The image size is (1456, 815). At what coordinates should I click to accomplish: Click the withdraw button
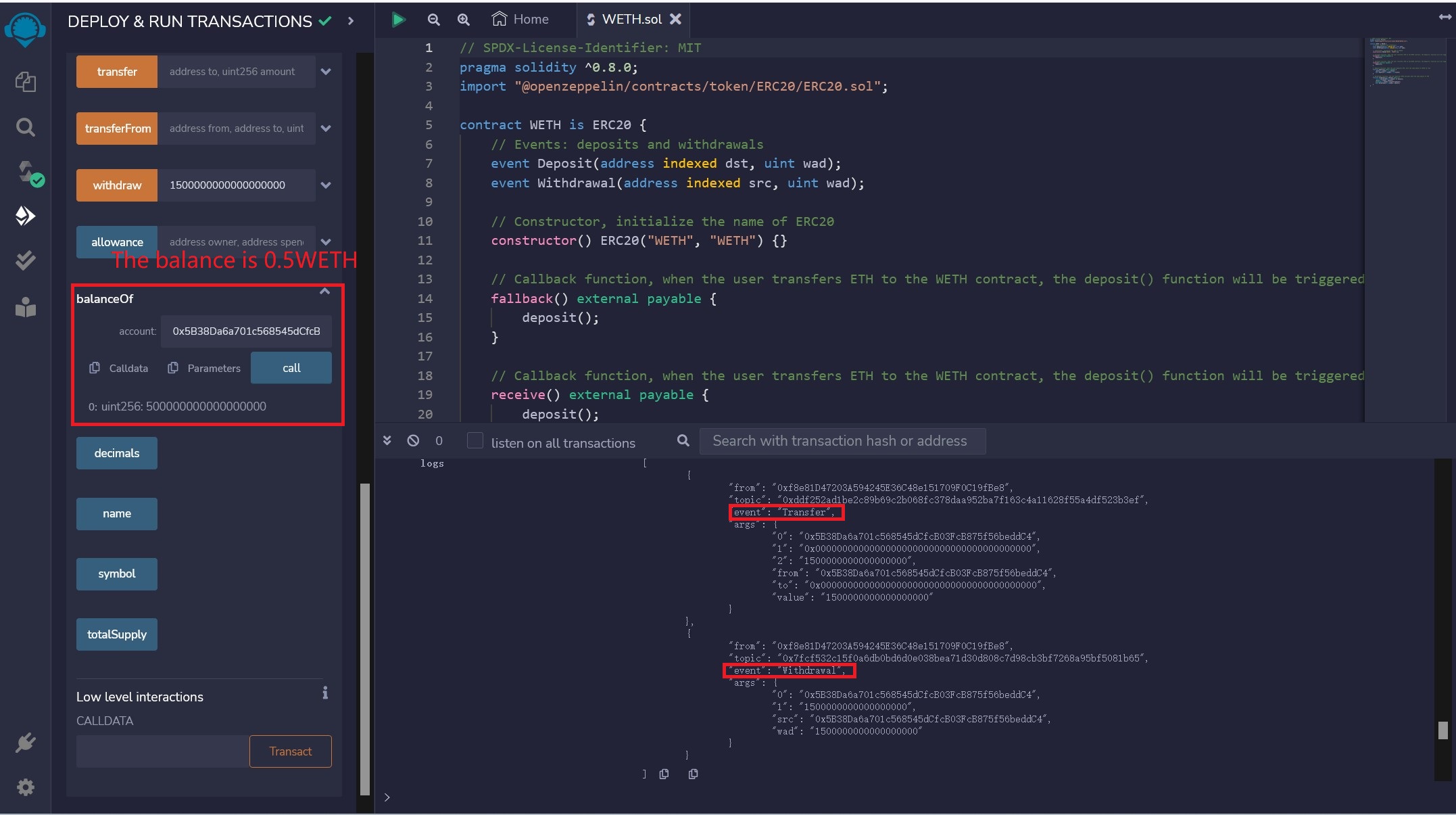117,185
